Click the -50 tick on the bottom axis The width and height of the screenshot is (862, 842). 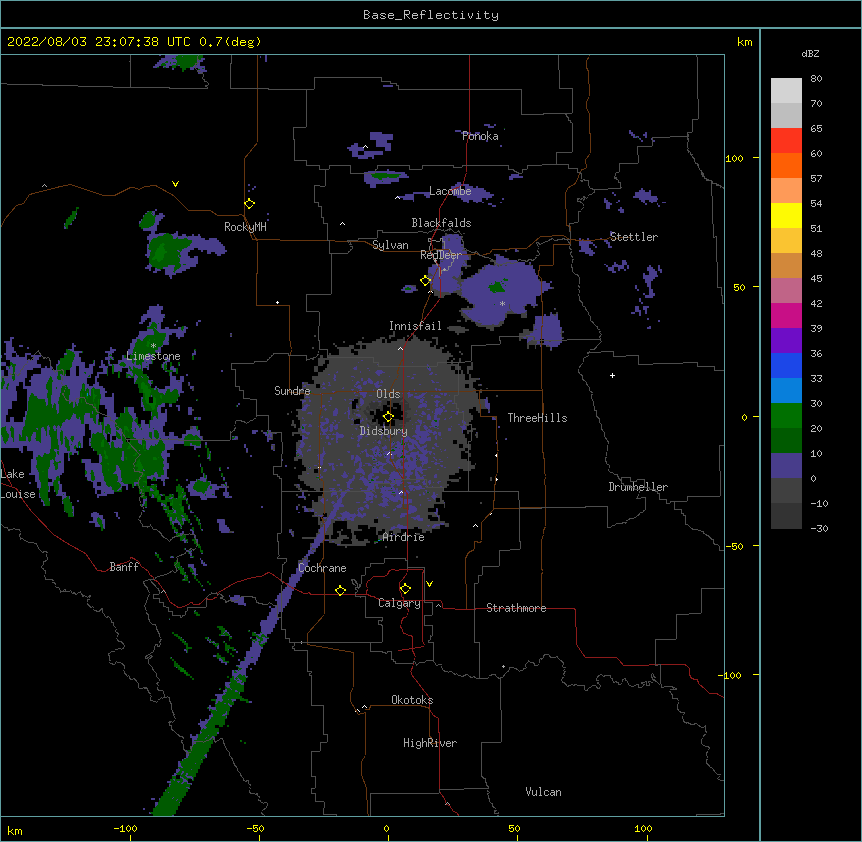(255, 828)
